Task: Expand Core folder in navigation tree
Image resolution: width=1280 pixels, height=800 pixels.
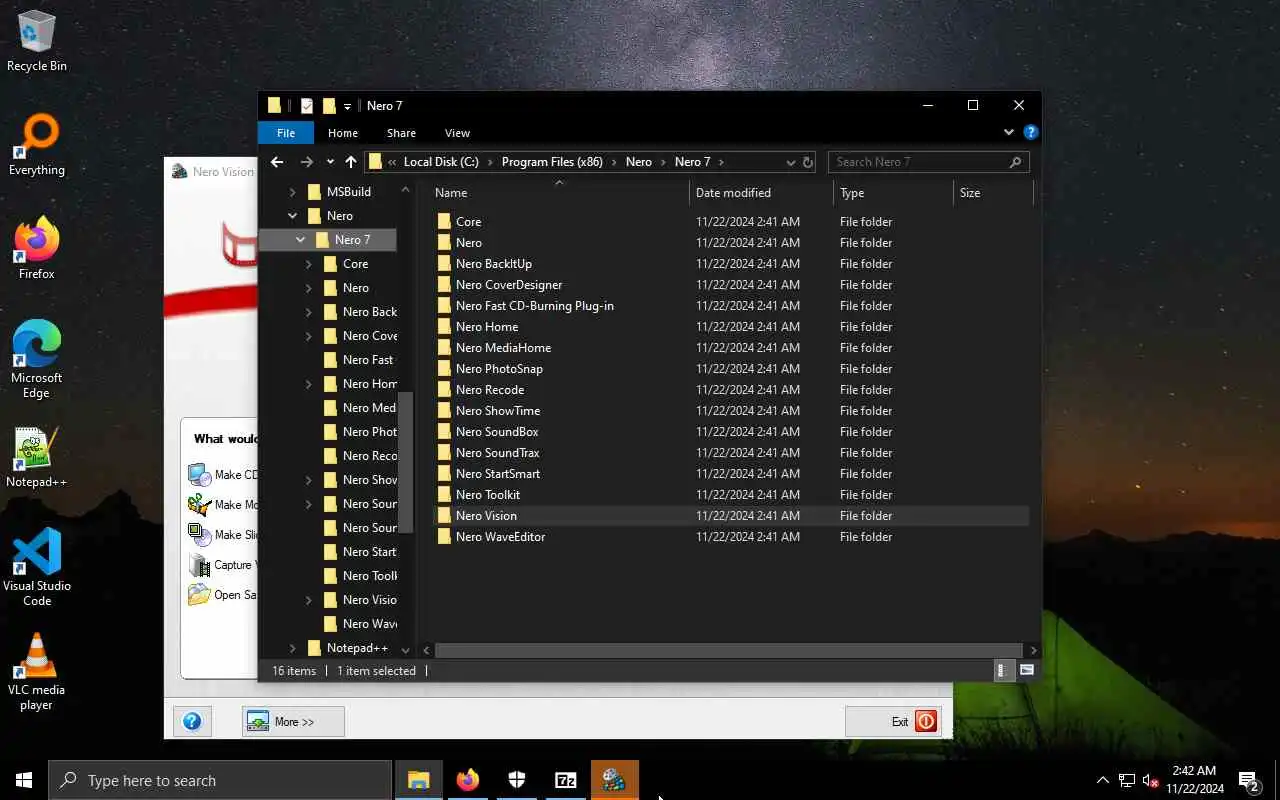Action: click(308, 264)
